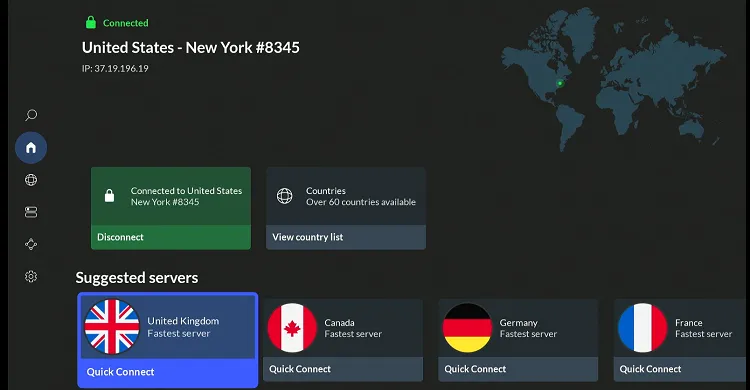Open the meshnet icon in the sidebar

click(x=31, y=244)
